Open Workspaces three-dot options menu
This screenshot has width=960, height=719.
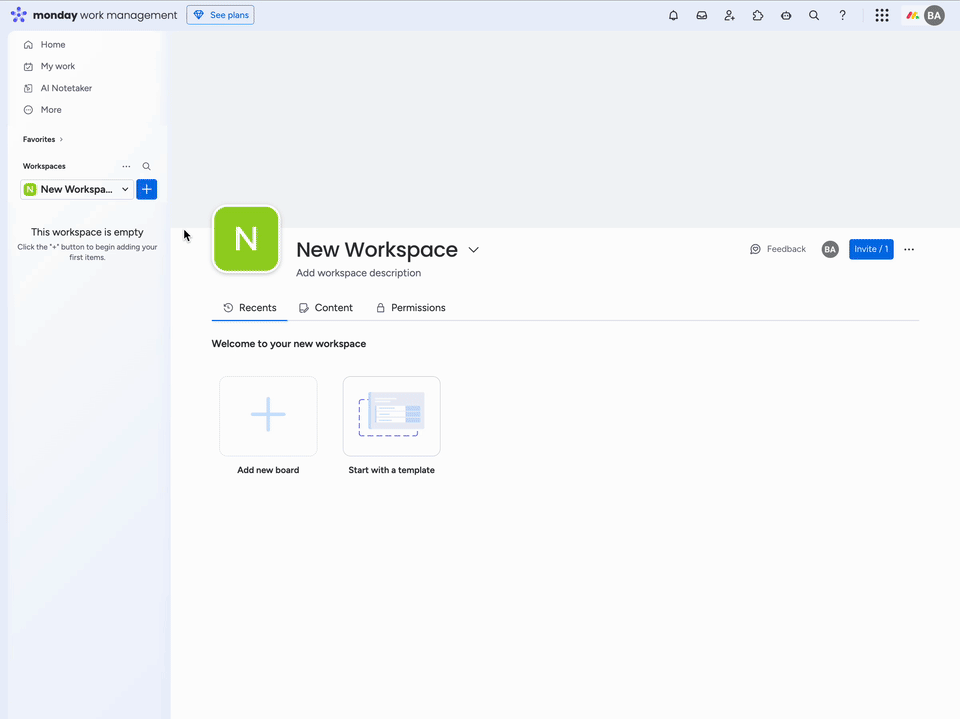(x=126, y=167)
